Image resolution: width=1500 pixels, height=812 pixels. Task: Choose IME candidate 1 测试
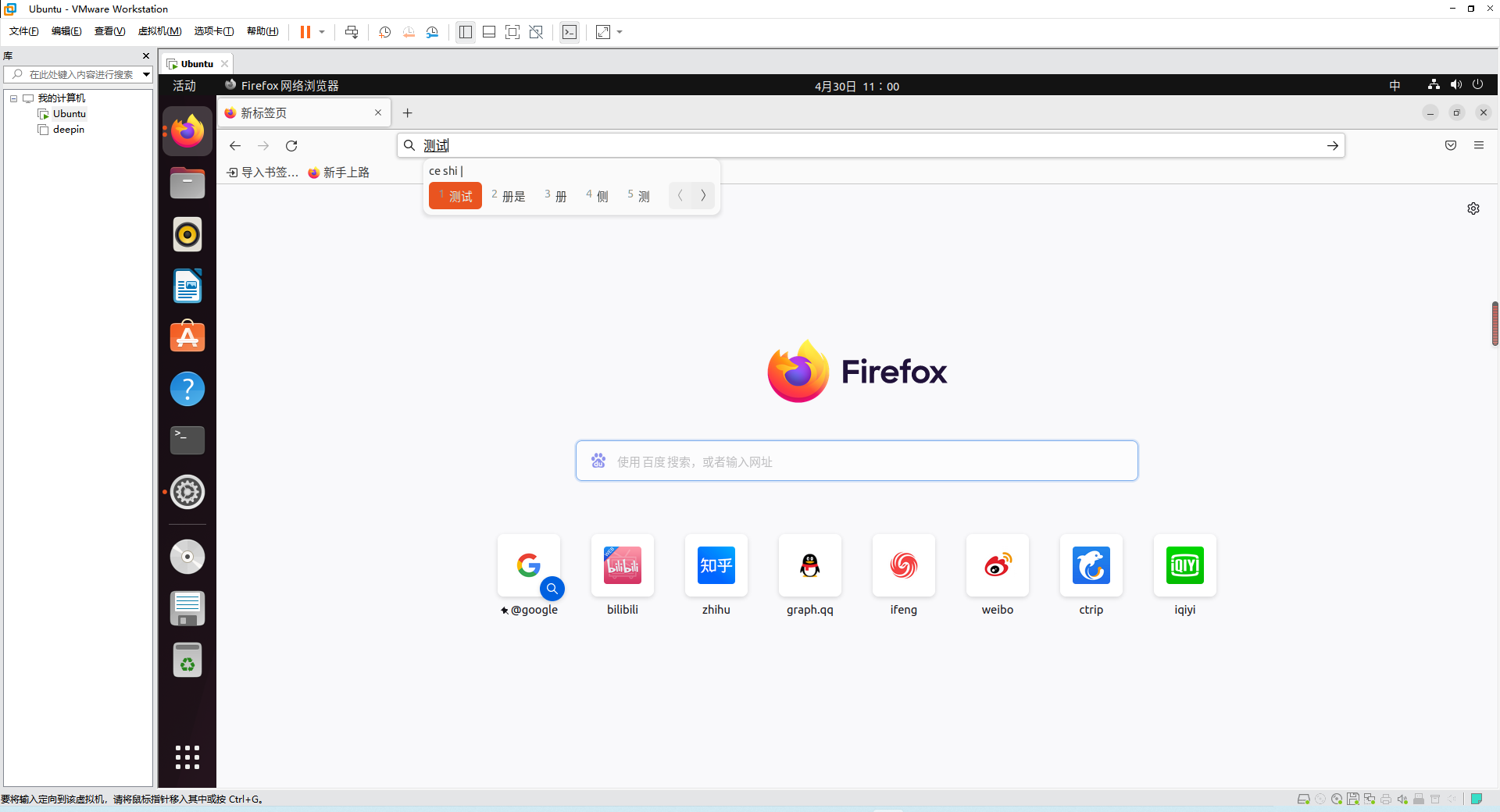[455, 196]
